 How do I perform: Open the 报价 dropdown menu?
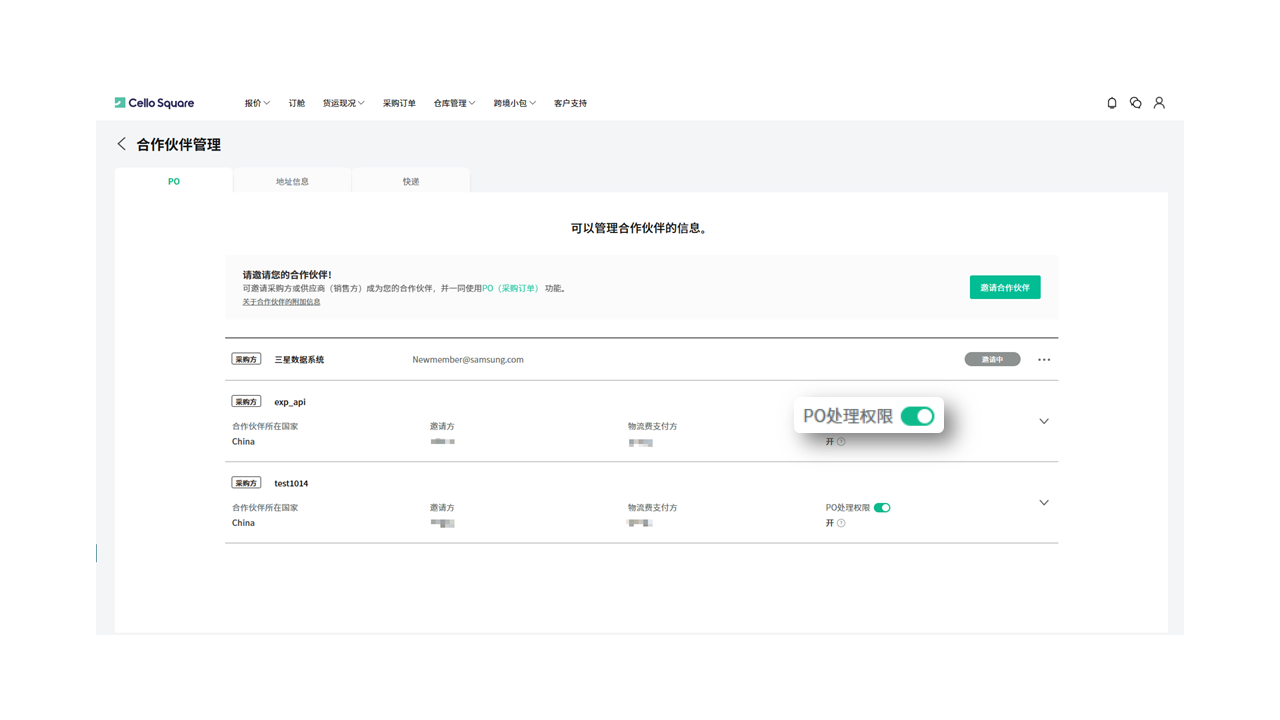[257, 103]
